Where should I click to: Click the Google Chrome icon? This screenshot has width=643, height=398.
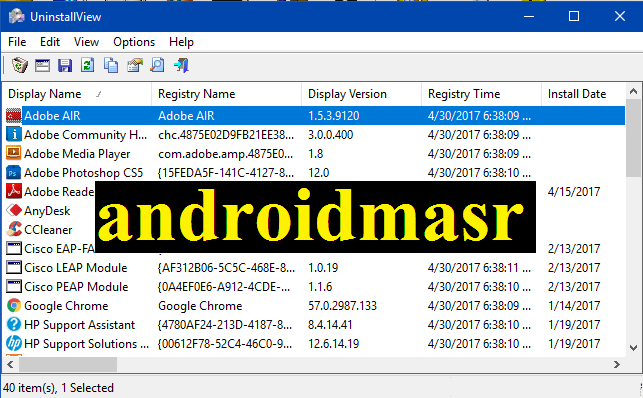click(14, 306)
